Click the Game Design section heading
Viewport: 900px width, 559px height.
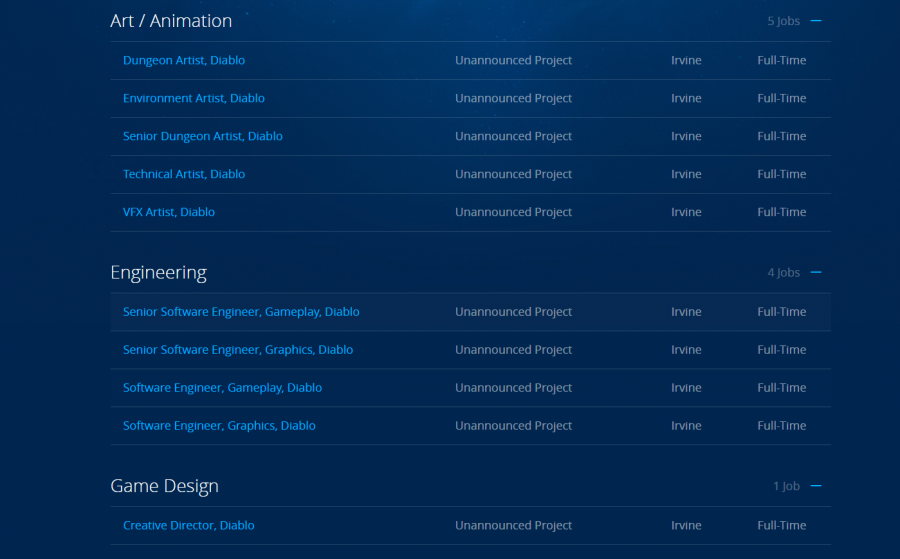pos(164,486)
